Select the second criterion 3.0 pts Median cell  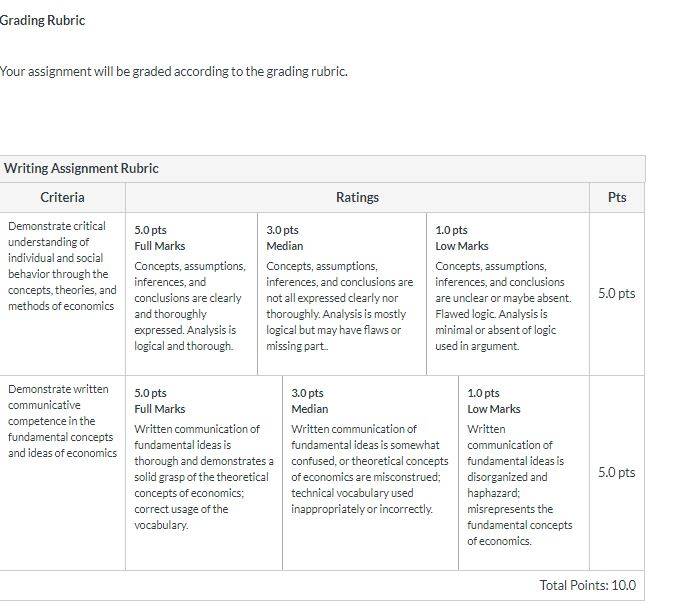370,473
